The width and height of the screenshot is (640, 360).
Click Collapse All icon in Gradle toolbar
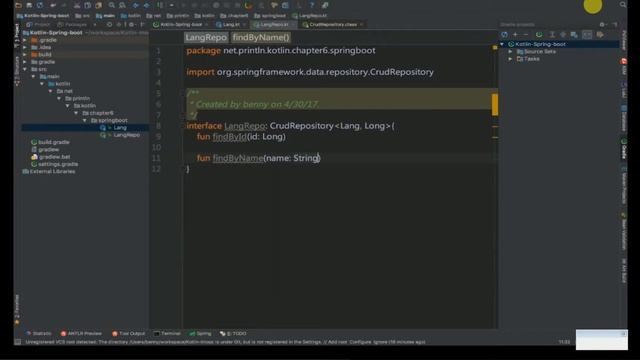(563, 35)
